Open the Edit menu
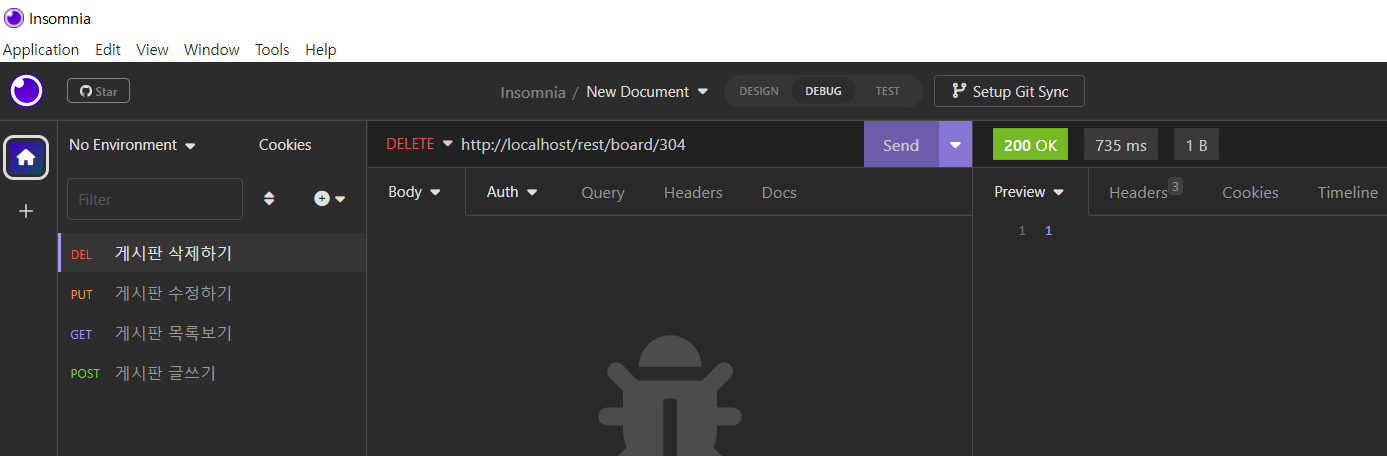 (108, 49)
